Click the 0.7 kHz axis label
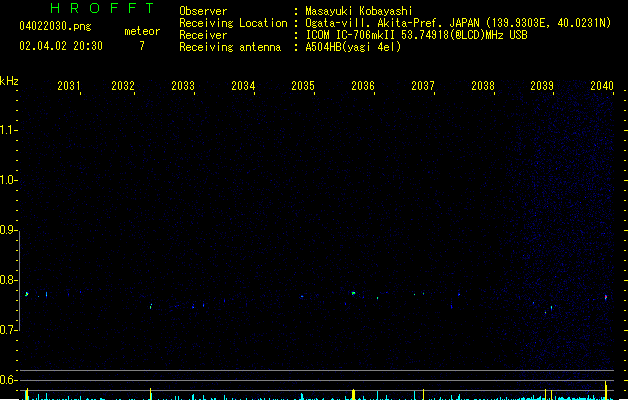 click(x=8, y=330)
